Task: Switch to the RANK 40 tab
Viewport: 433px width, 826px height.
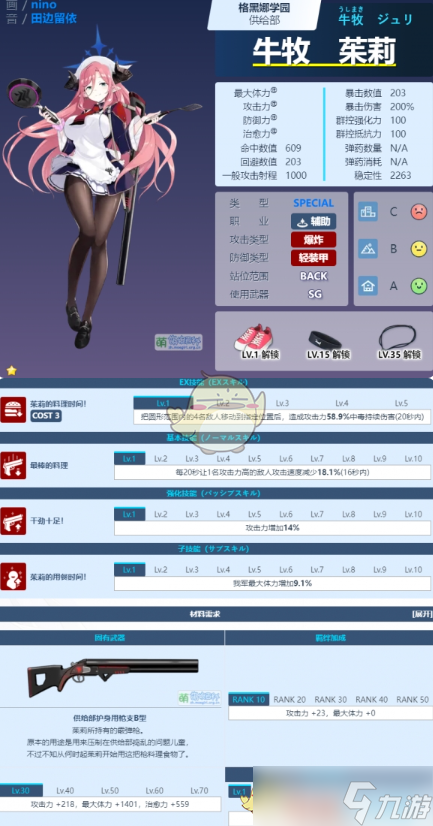Action: pyautogui.click(x=371, y=700)
